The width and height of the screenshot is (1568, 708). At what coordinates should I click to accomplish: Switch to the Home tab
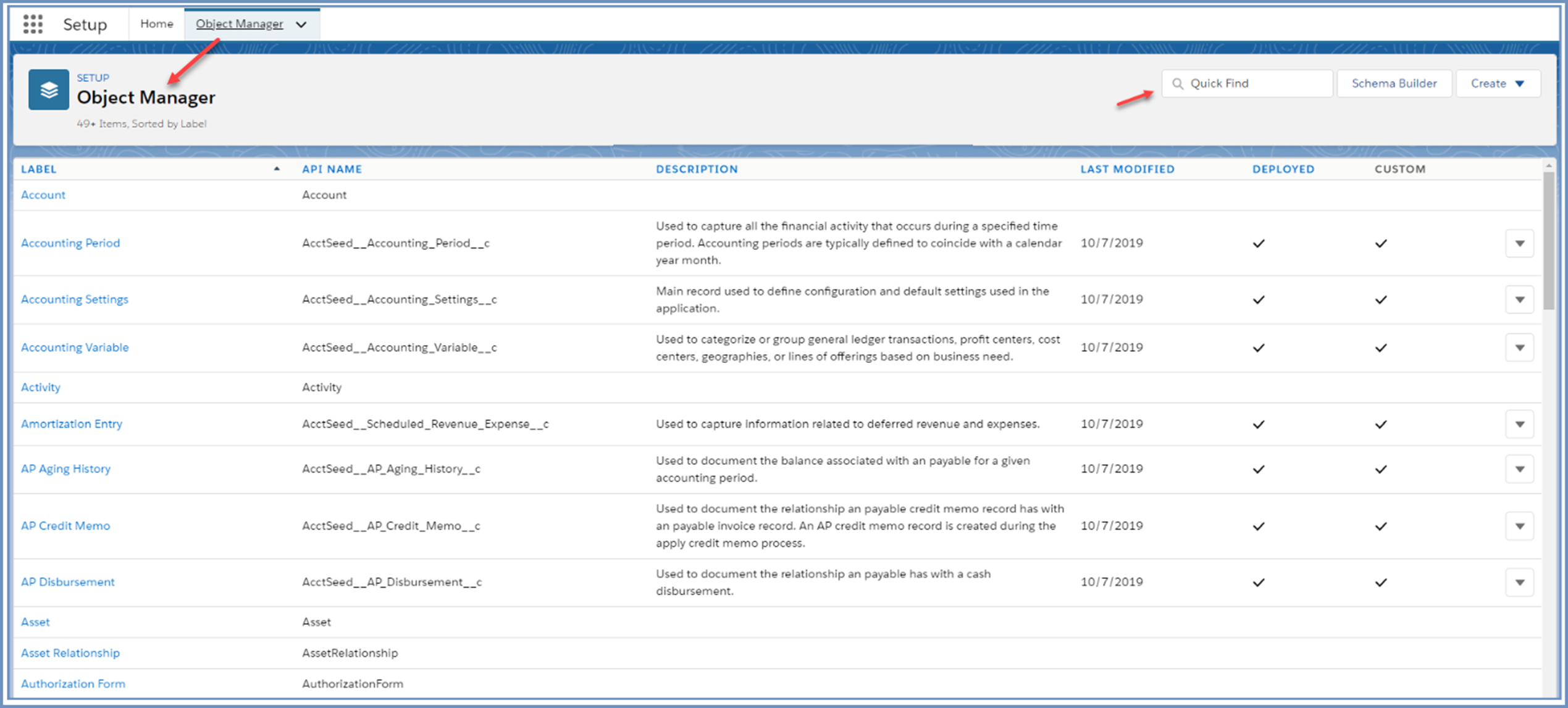157,24
